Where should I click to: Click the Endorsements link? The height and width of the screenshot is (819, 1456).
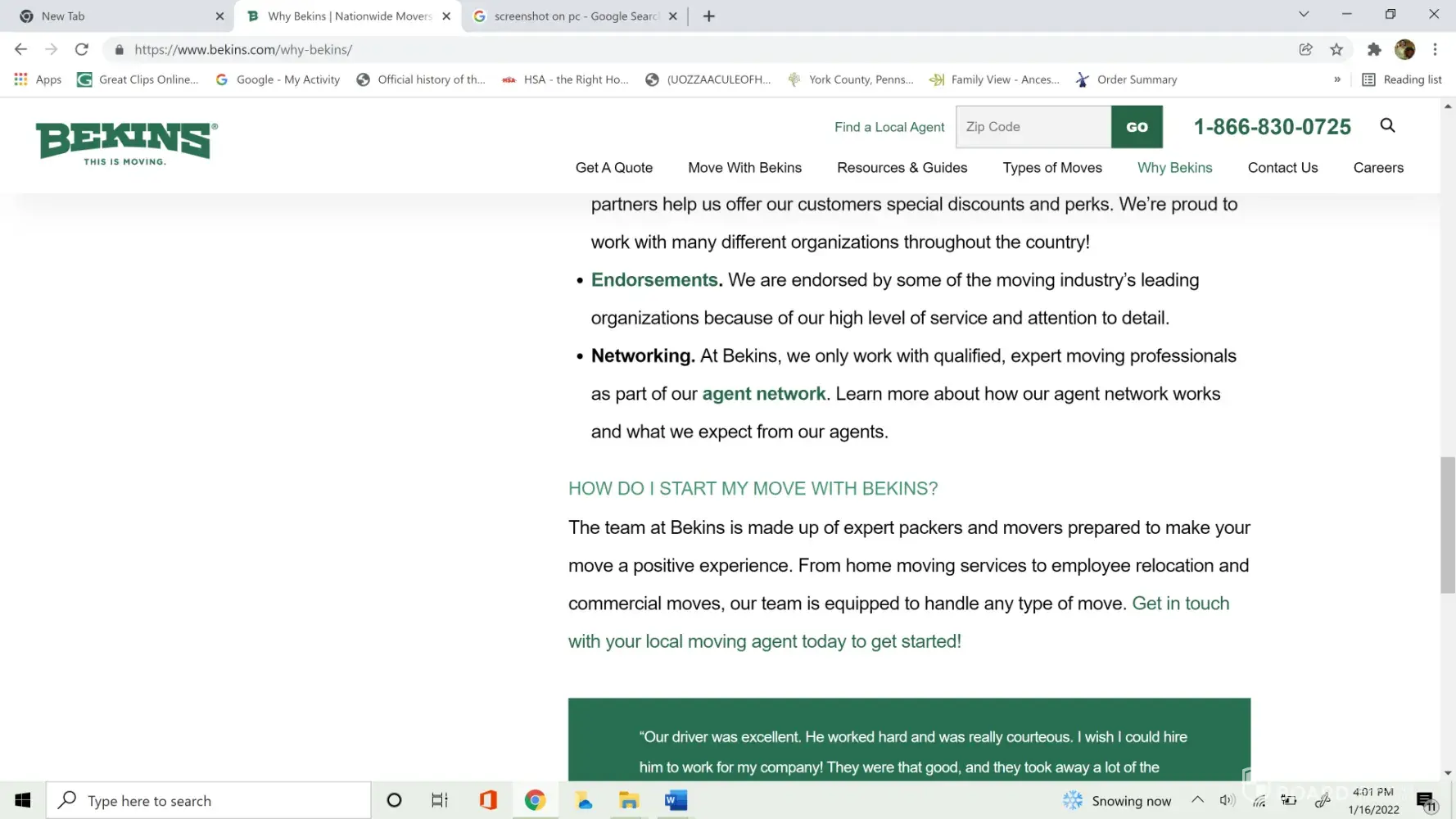[653, 280]
